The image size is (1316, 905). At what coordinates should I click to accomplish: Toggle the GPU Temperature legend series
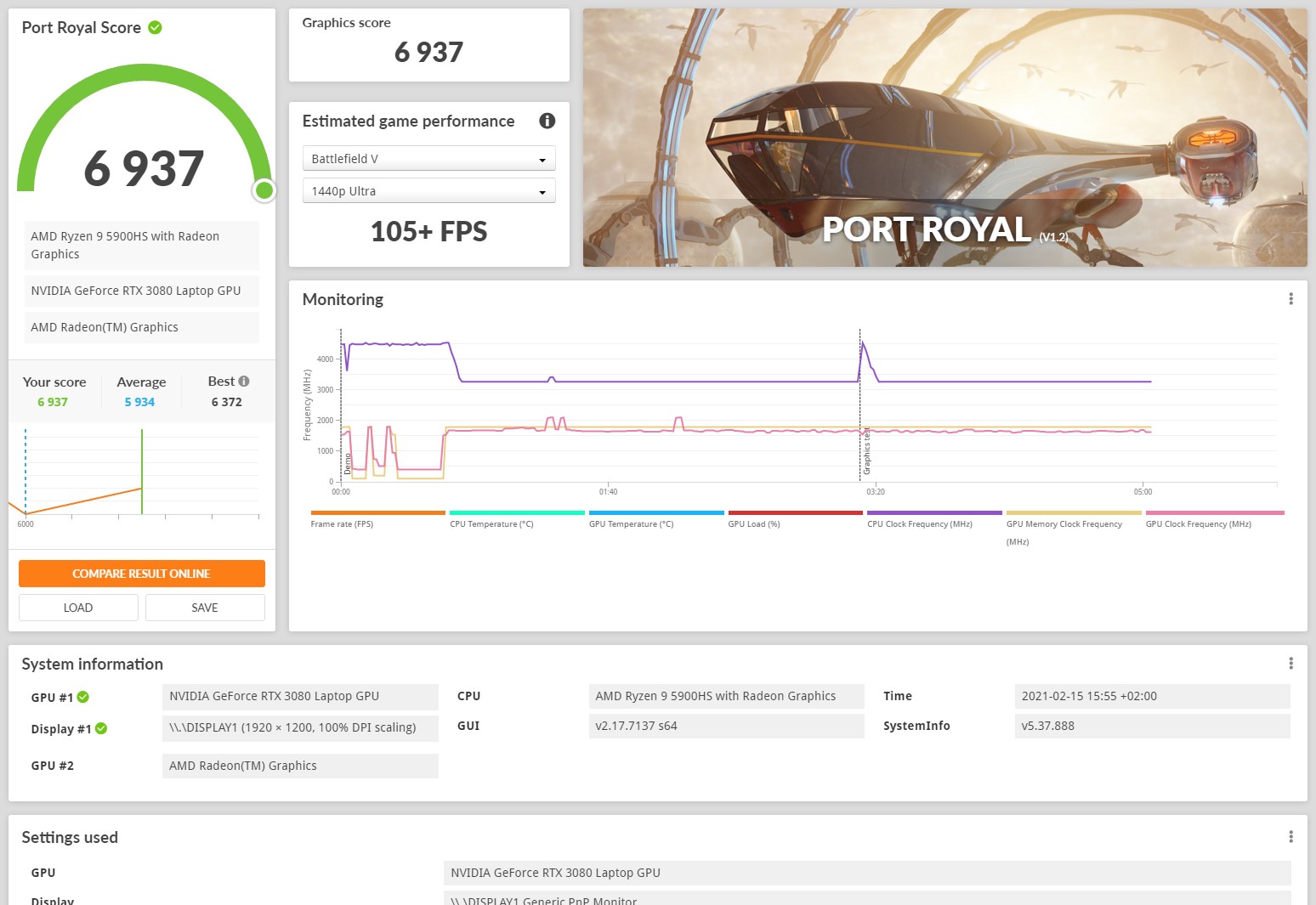coord(656,520)
